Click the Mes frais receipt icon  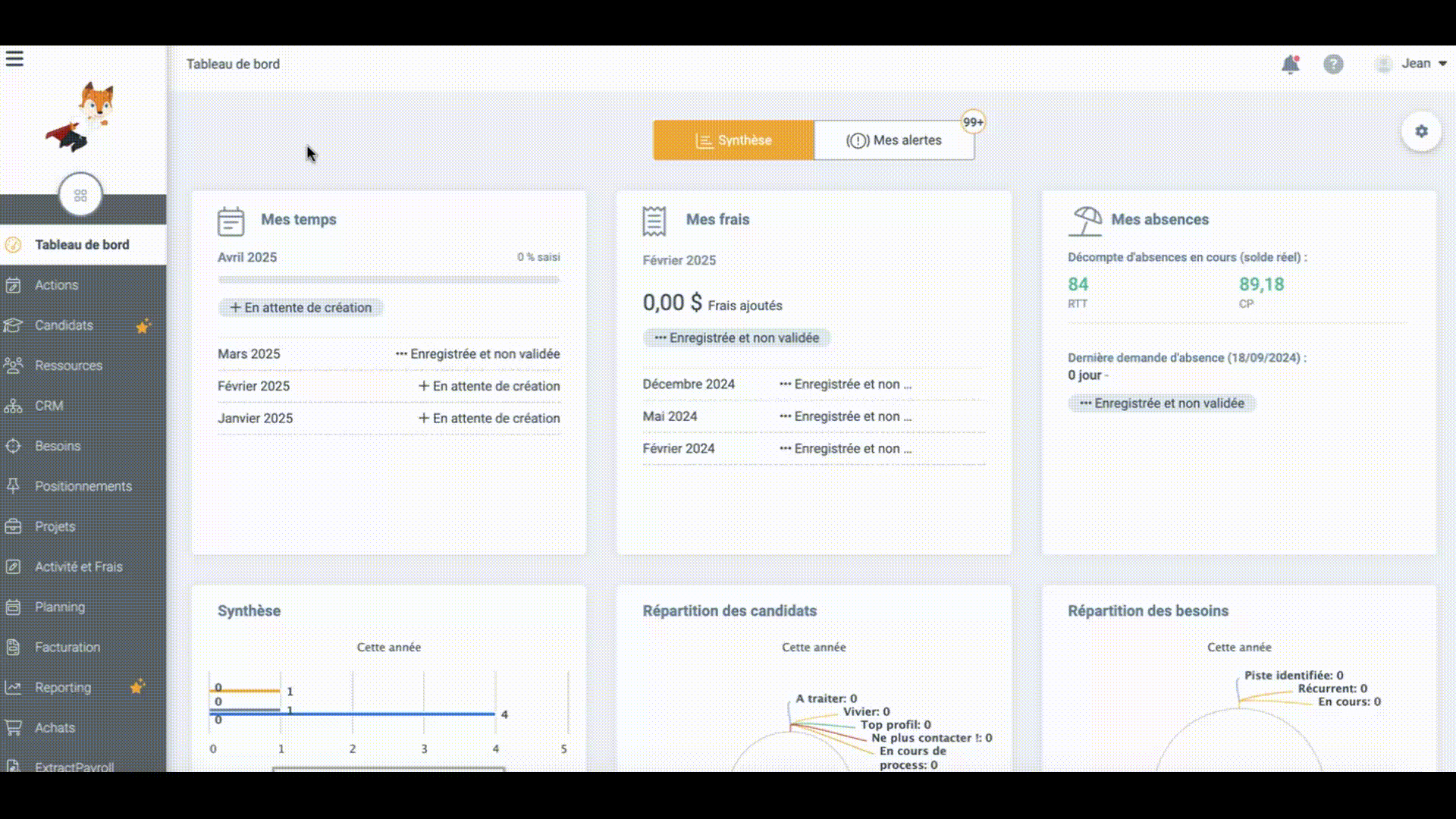point(654,221)
